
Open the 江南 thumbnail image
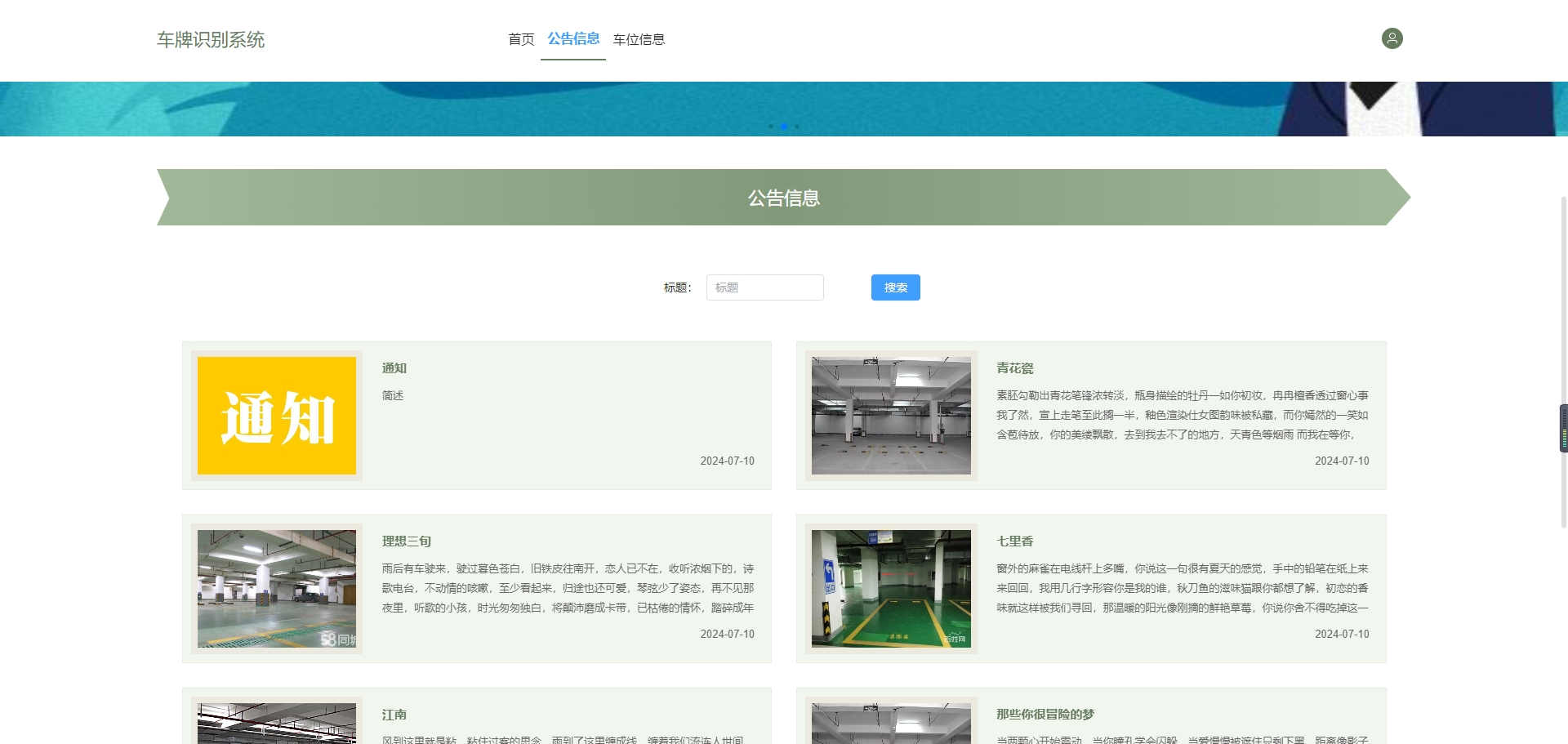point(277,723)
